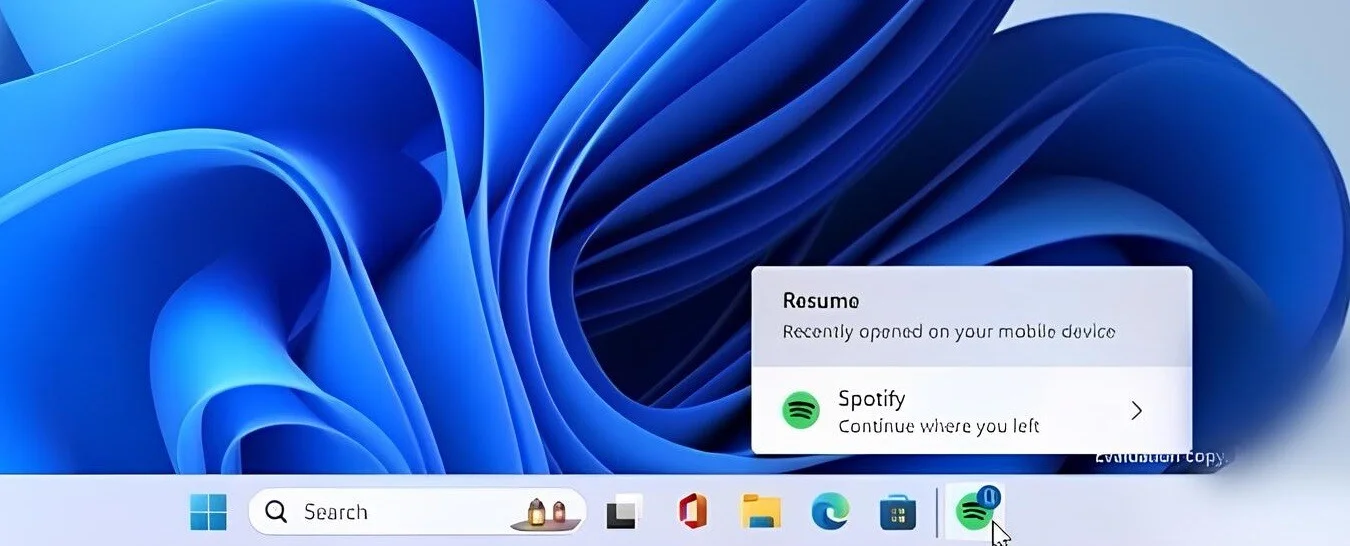Click the chevron arrow beside Spotify

[x=1136, y=410]
